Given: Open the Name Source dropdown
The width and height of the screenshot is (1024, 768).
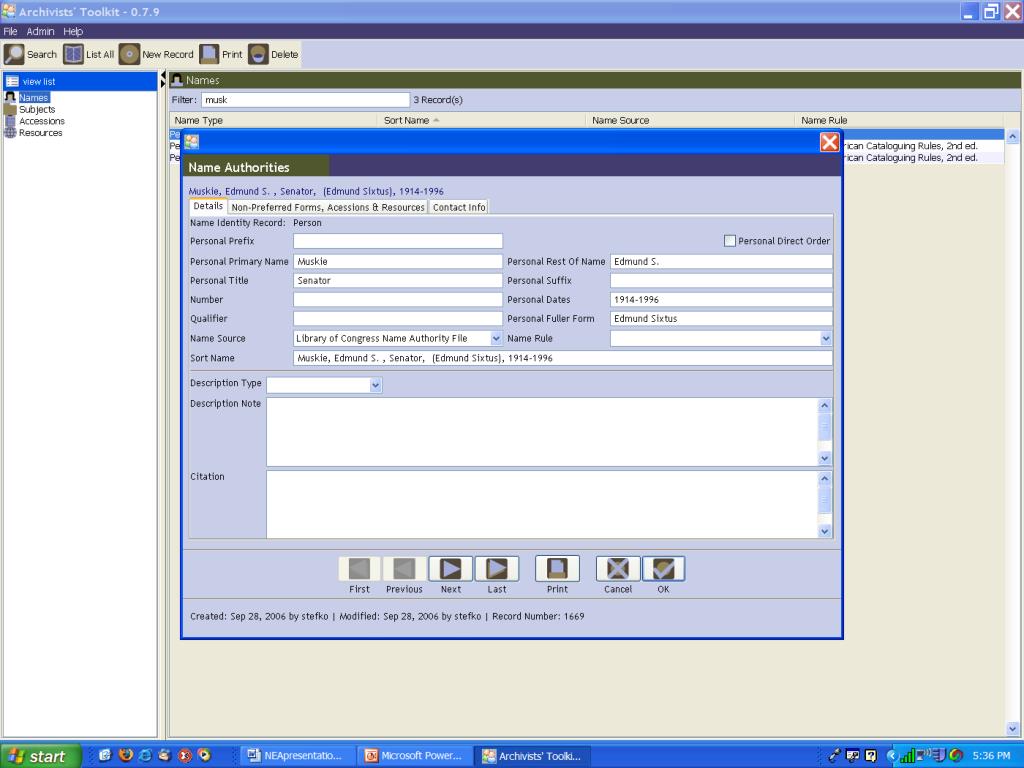Looking at the screenshot, I should [496, 338].
